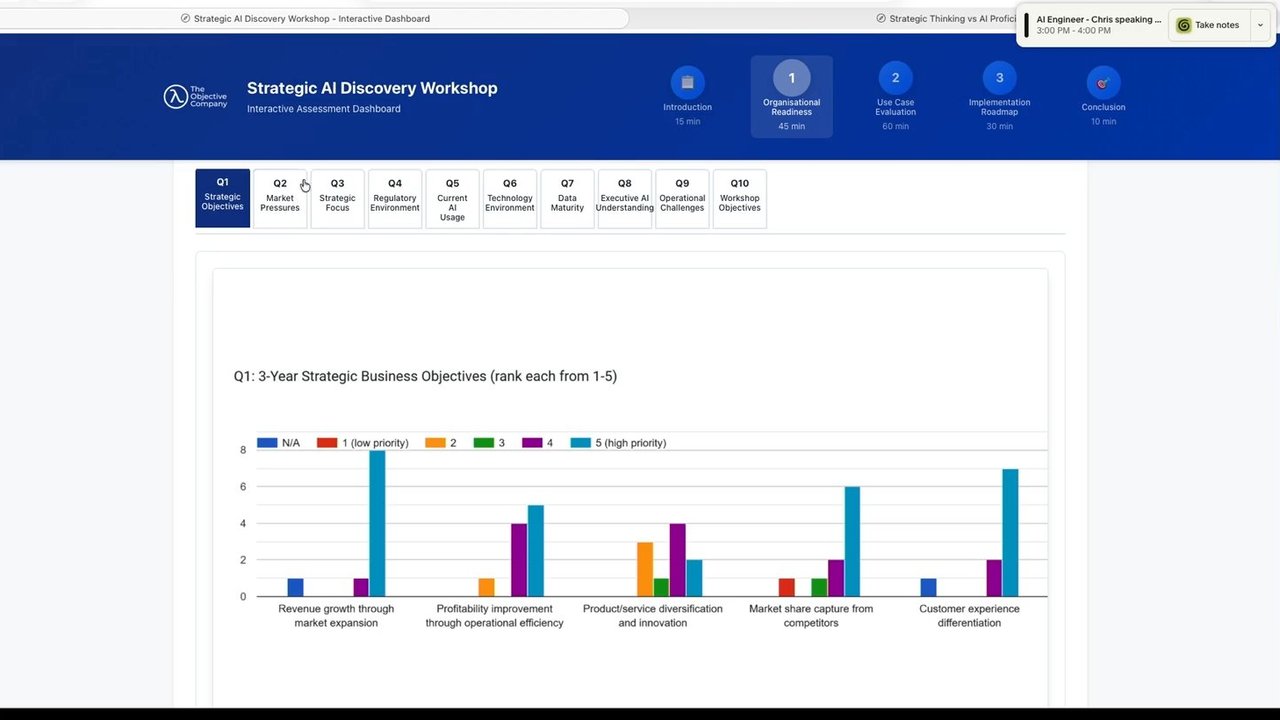
Task: Open the Introduction step clipboard icon
Action: pos(687,82)
